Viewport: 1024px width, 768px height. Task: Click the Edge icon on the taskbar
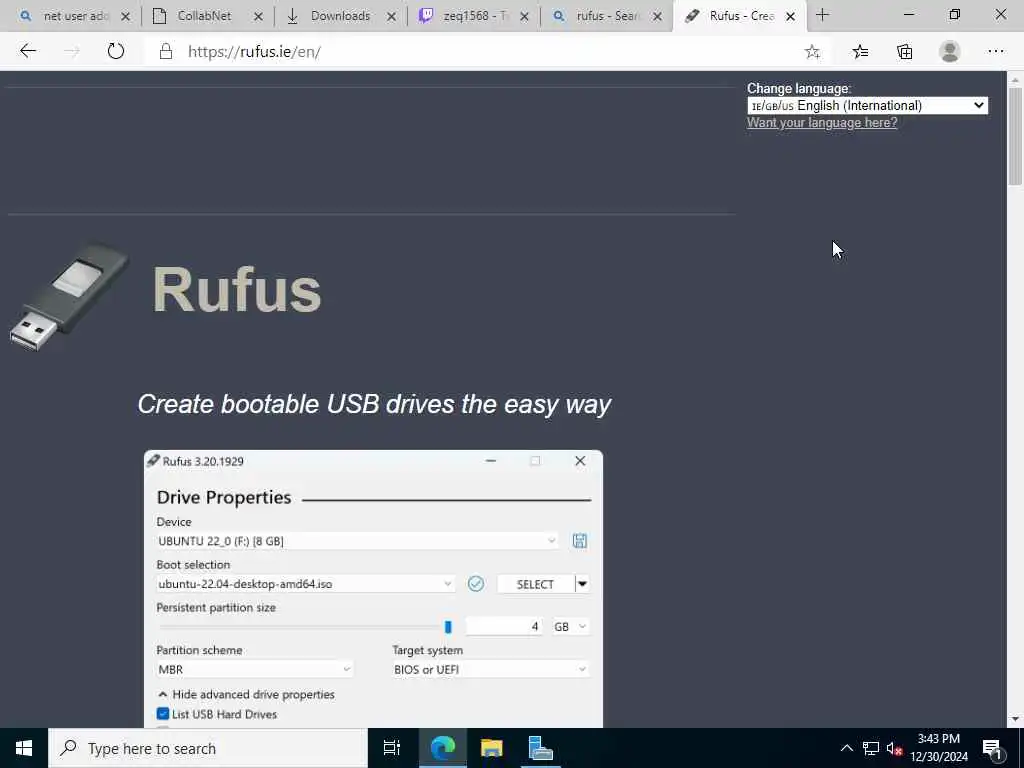442,748
